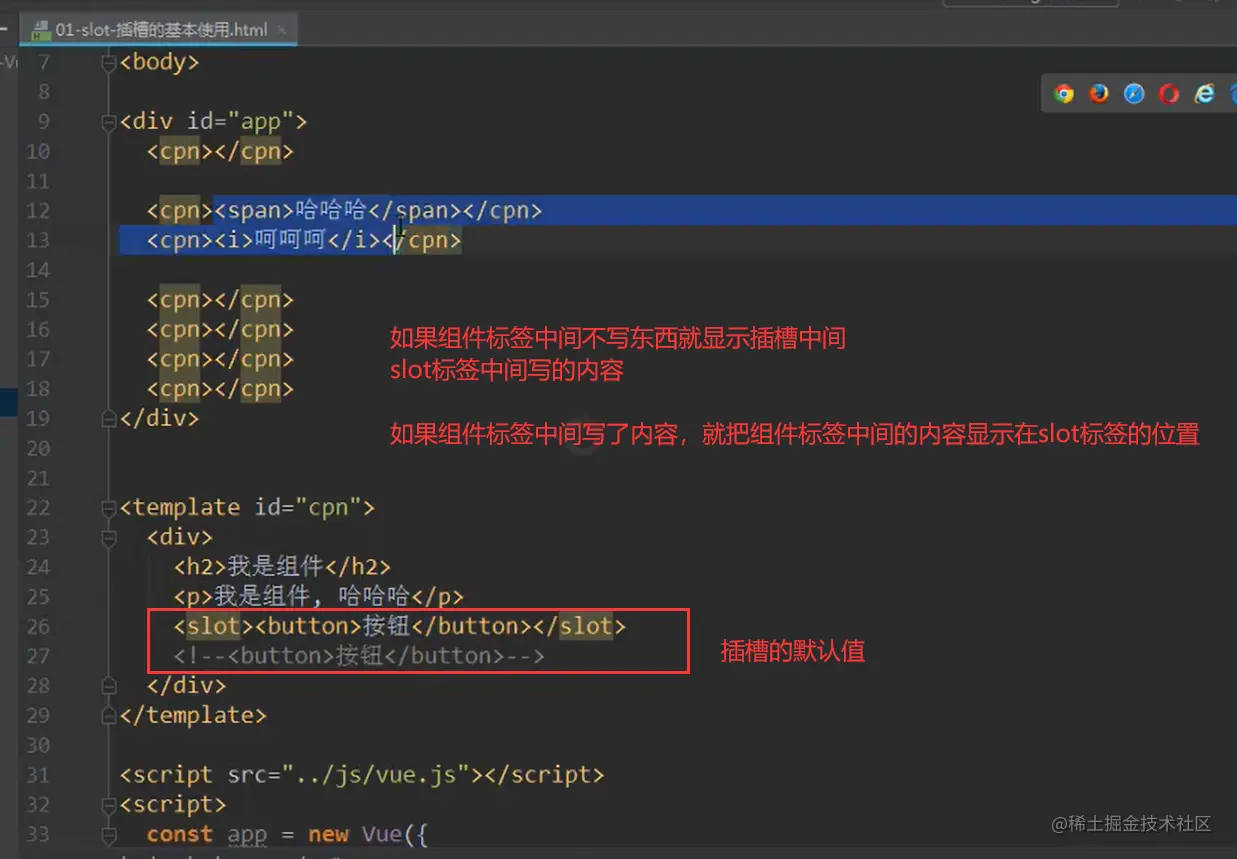The height and width of the screenshot is (859, 1237).
Task: Click the const keyword on line 33
Action: (x=180, y=835)
